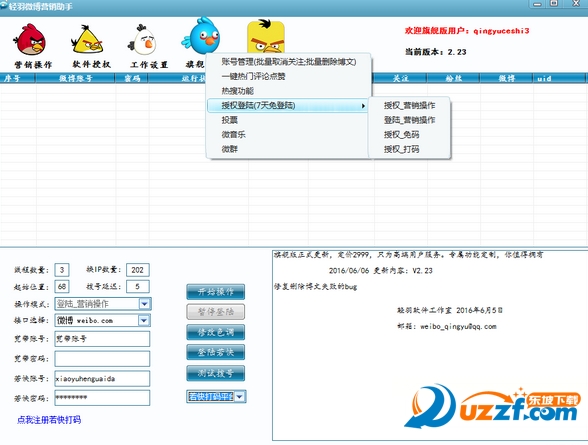
Task: Expand 授权登陆(7天免登陆) submenu entry
Action: coord(288,105)
